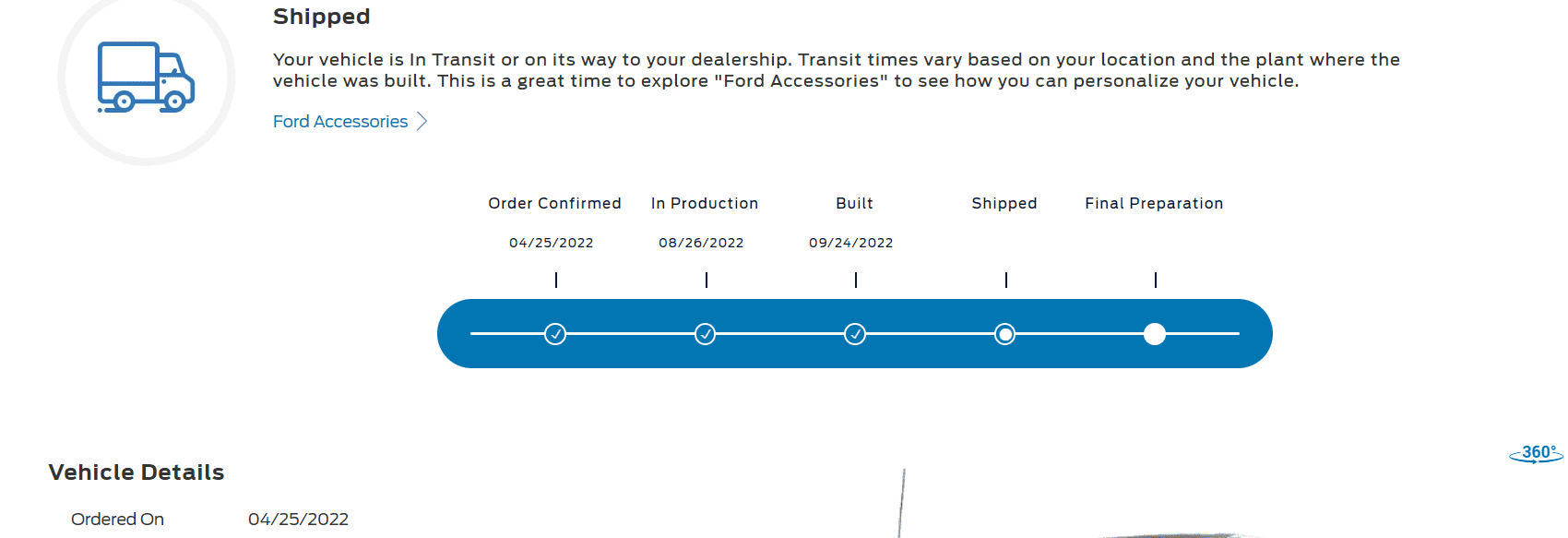Select the Shipped status marker
The height and width of the screenshot is (538, 1568).
pyautogui.click(x=1005, y=334)
